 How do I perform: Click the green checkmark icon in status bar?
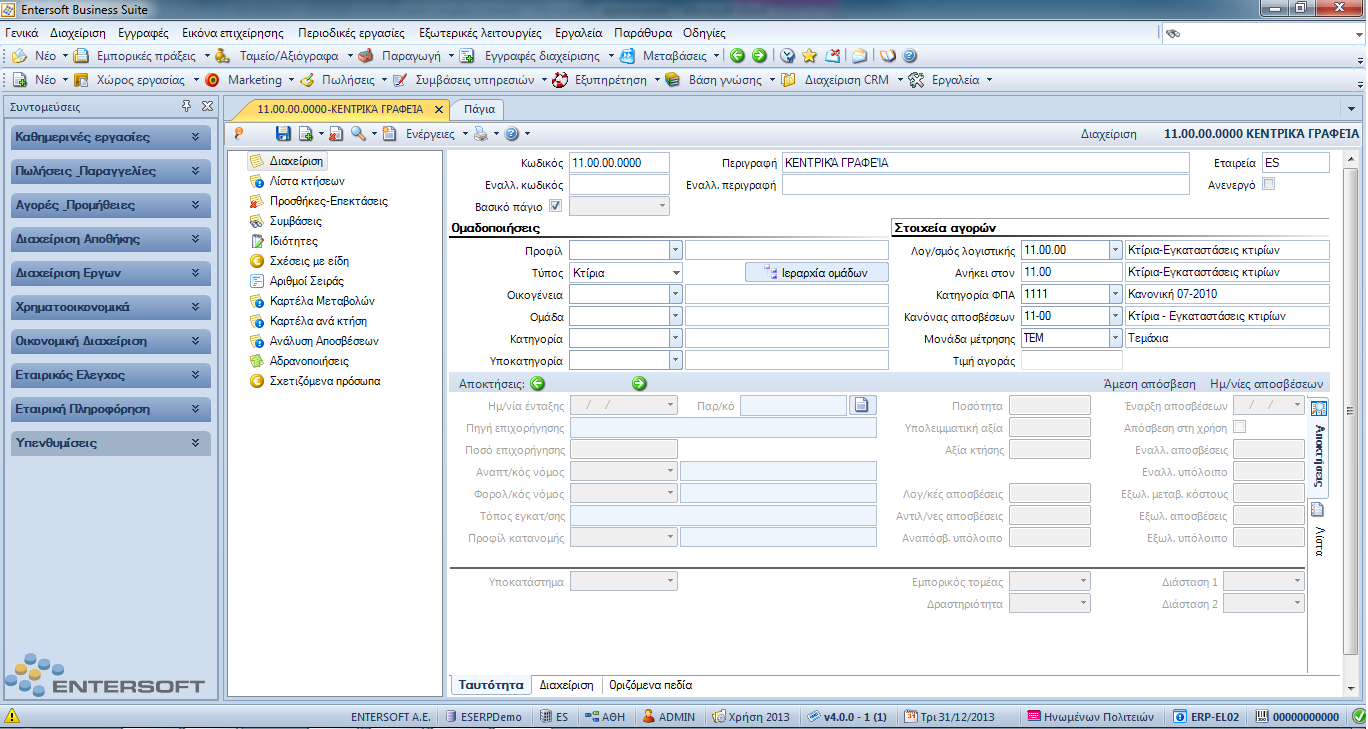coord(1358,716)
